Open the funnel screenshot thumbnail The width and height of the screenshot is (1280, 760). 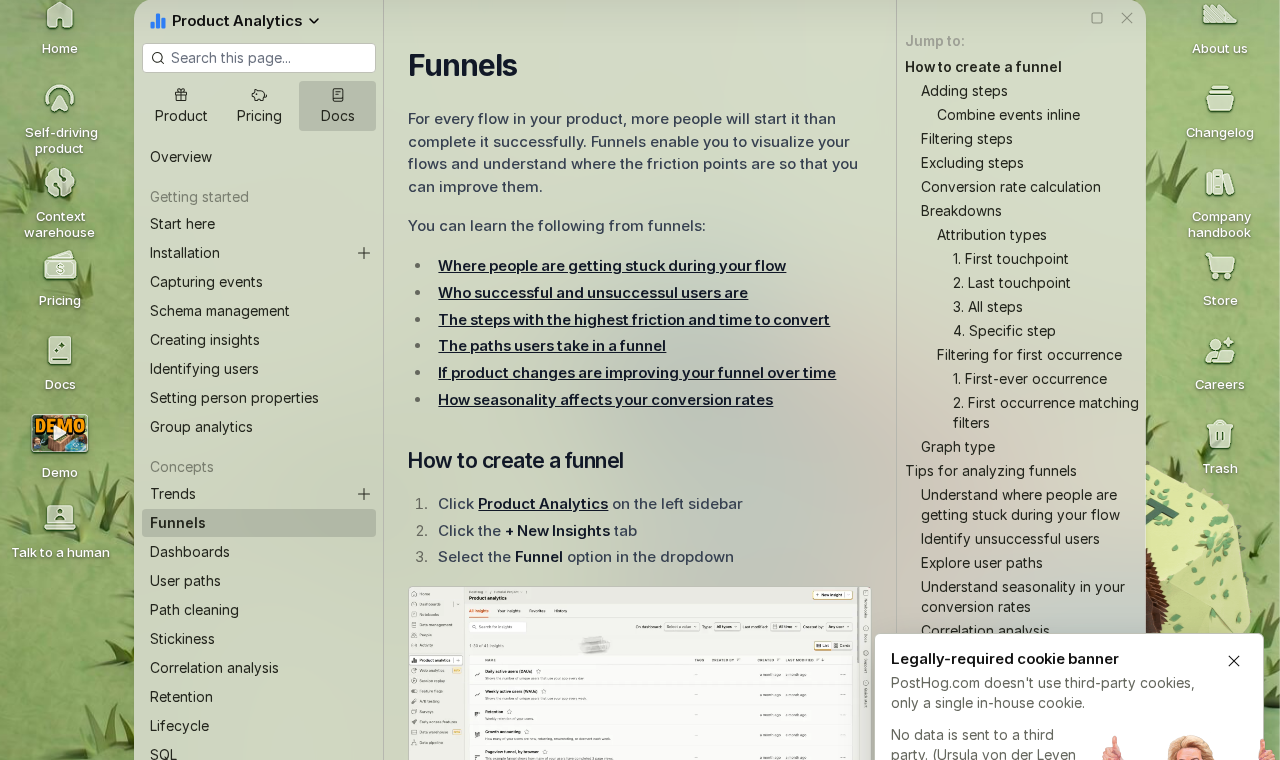coord(640,673)
